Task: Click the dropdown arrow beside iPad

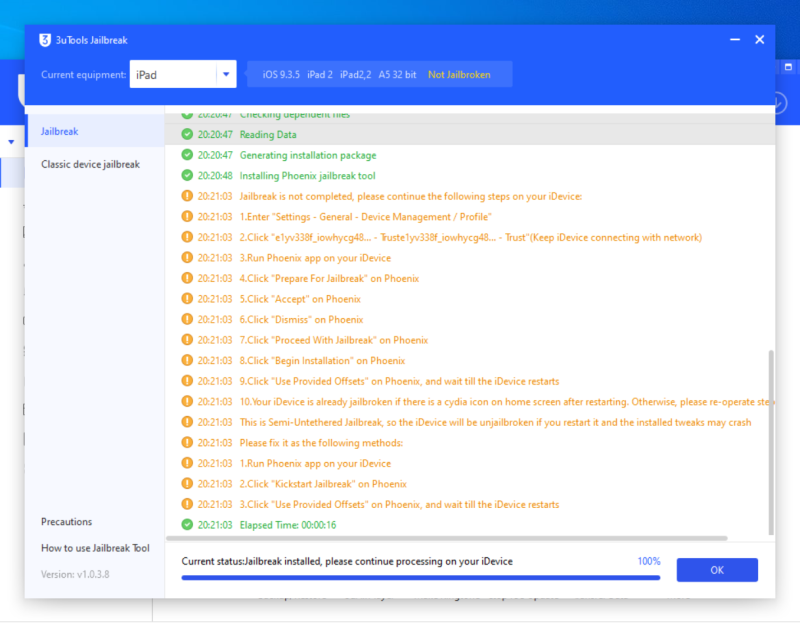Action: [x=226, y=74]
